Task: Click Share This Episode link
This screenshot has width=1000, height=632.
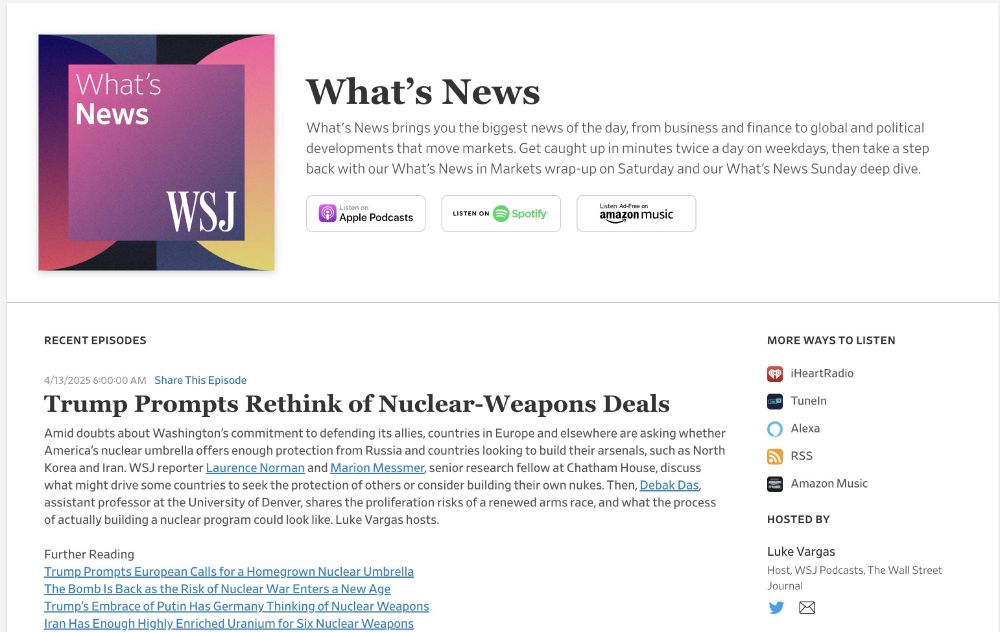Action: [x=200, y=380]
